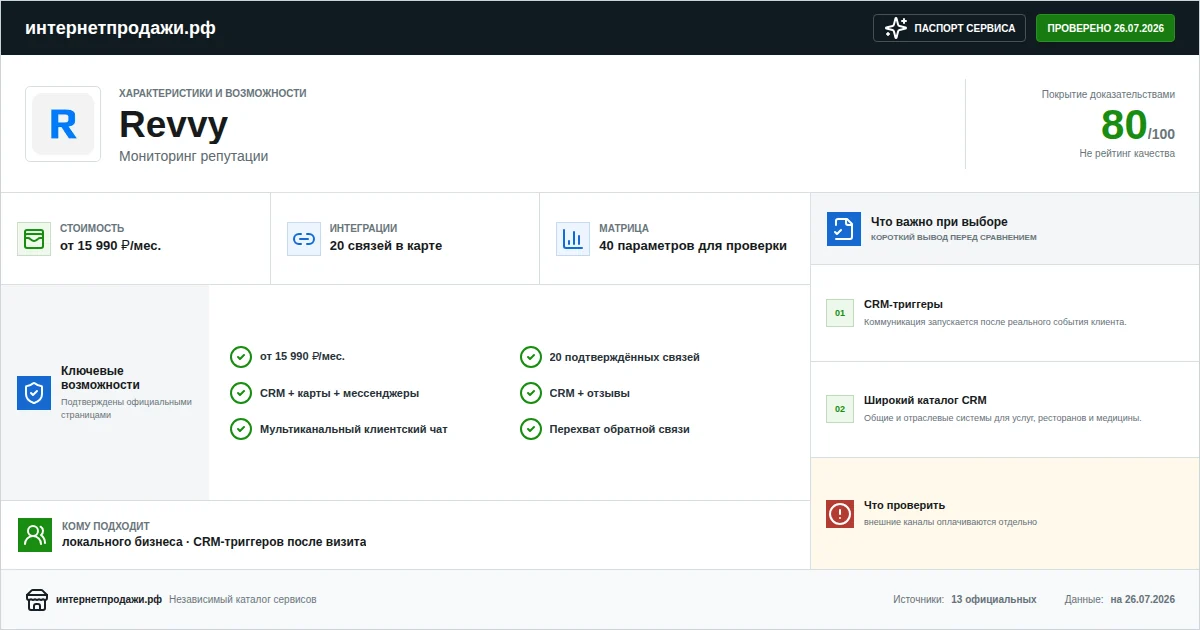1200x630 pixels.
Task: Click the footer интернетпродажи.рф link
Action: 109,600
